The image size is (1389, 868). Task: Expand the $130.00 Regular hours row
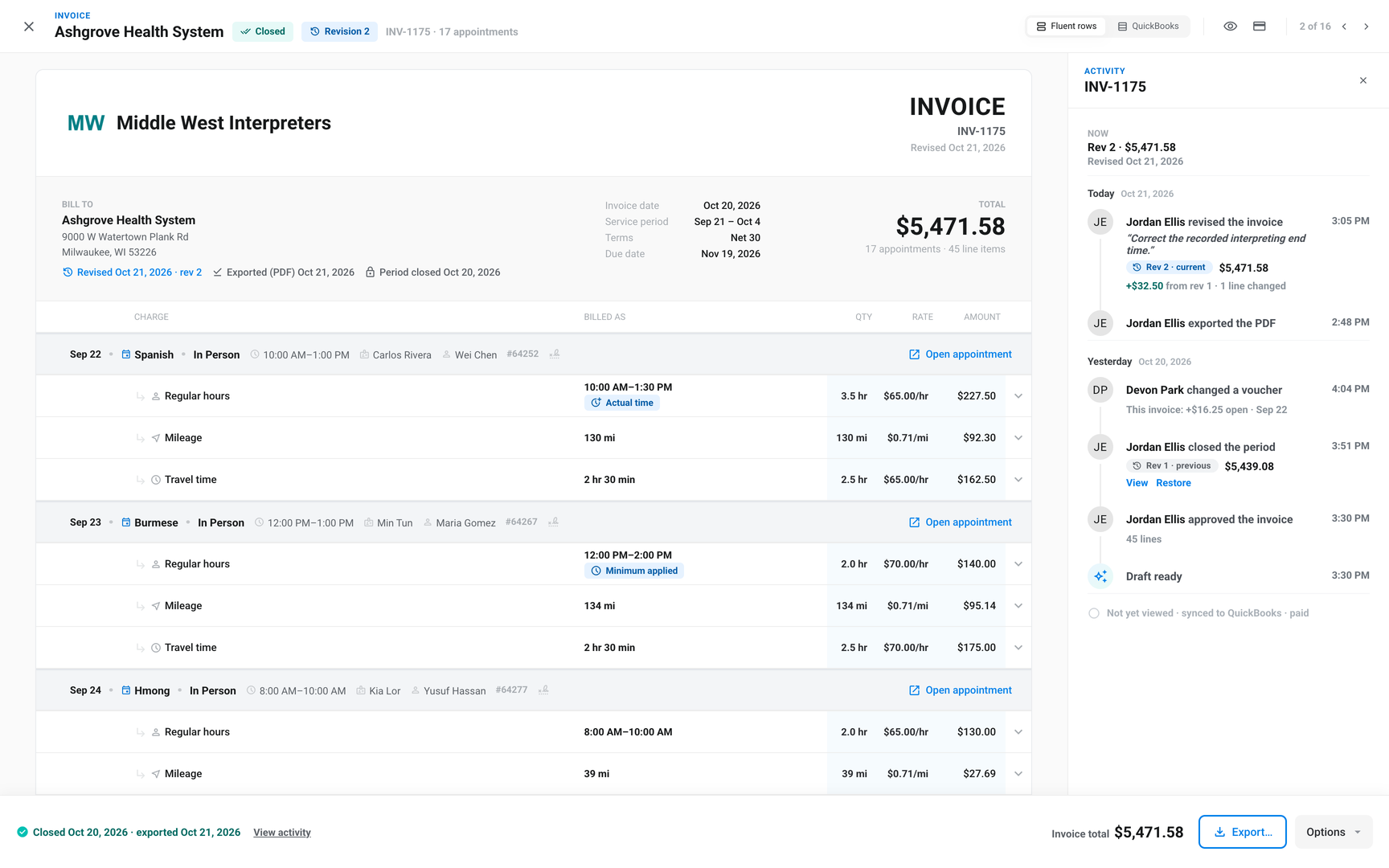(x=1018, y=732)
